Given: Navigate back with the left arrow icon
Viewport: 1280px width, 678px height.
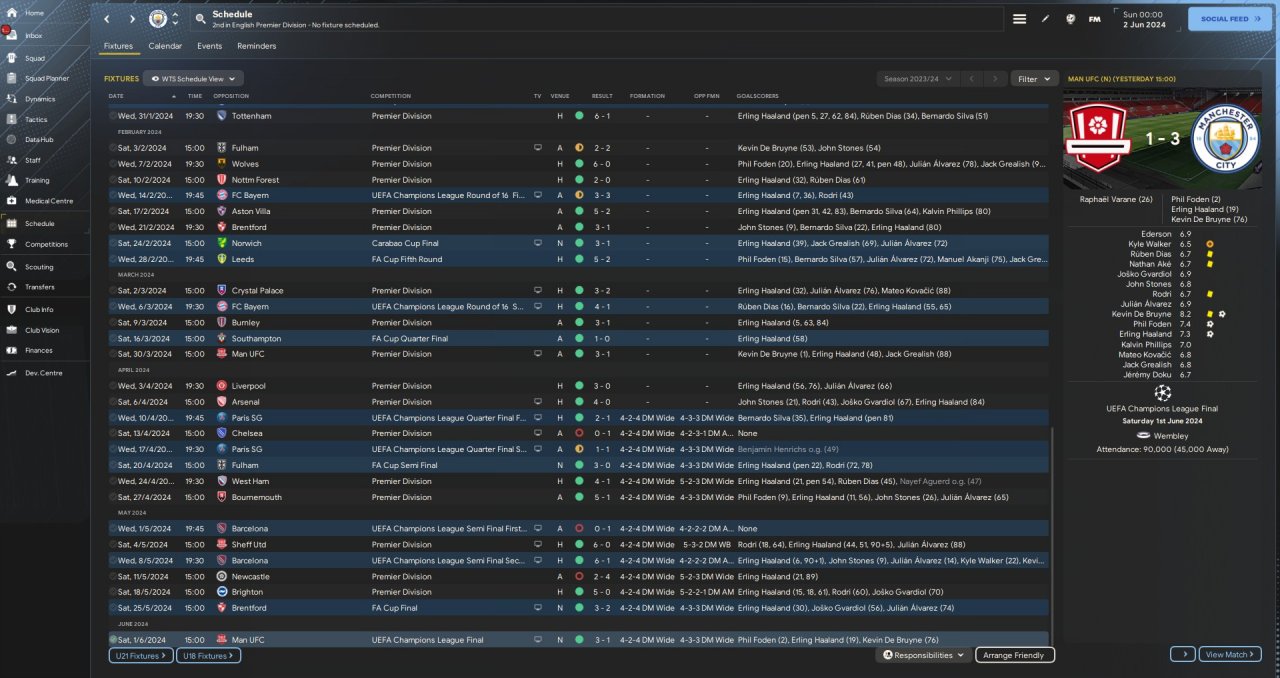Looking at the screenshot, I should [x=107, y=19].
